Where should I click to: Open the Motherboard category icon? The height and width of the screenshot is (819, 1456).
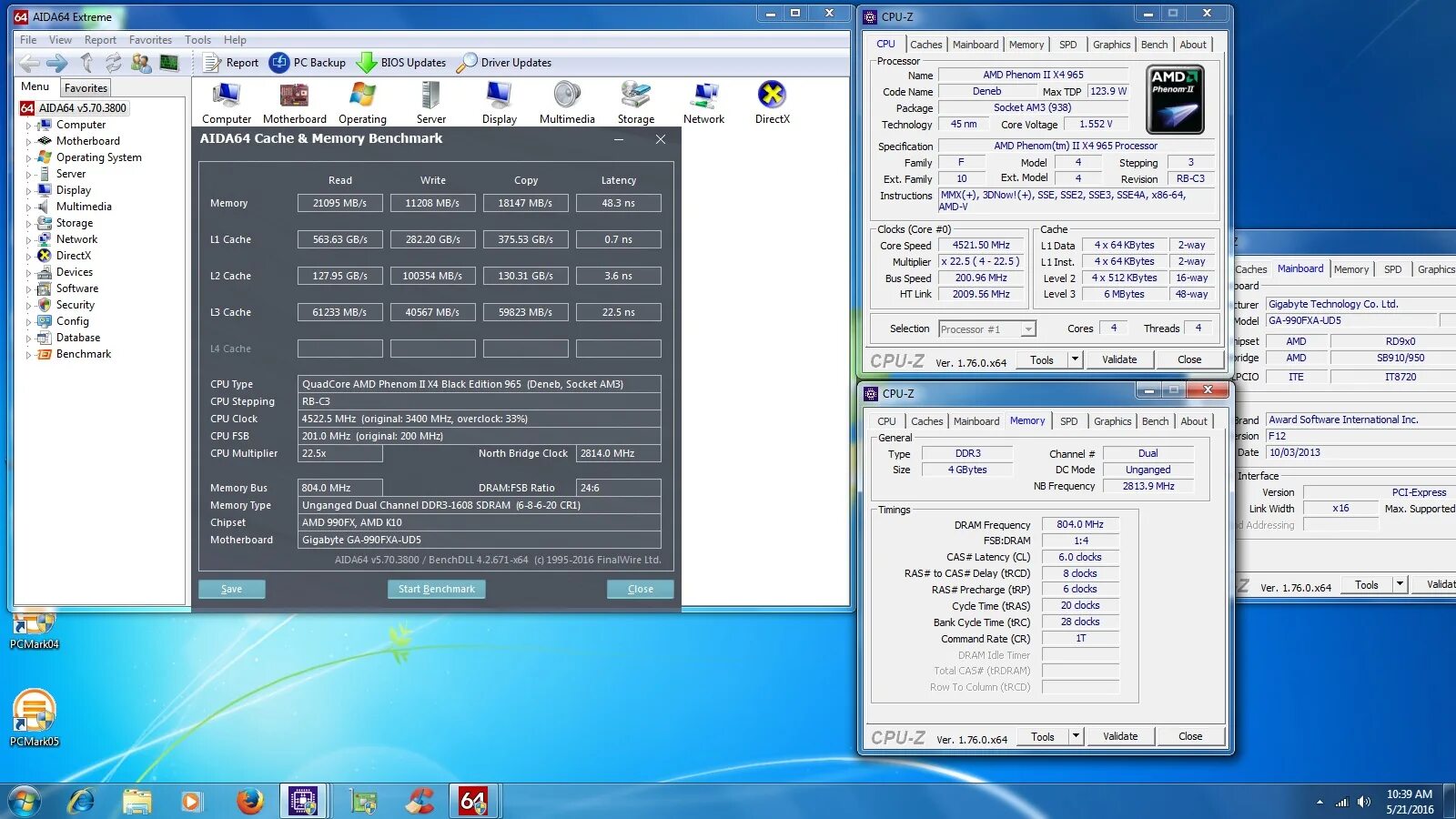coord(294,103)
